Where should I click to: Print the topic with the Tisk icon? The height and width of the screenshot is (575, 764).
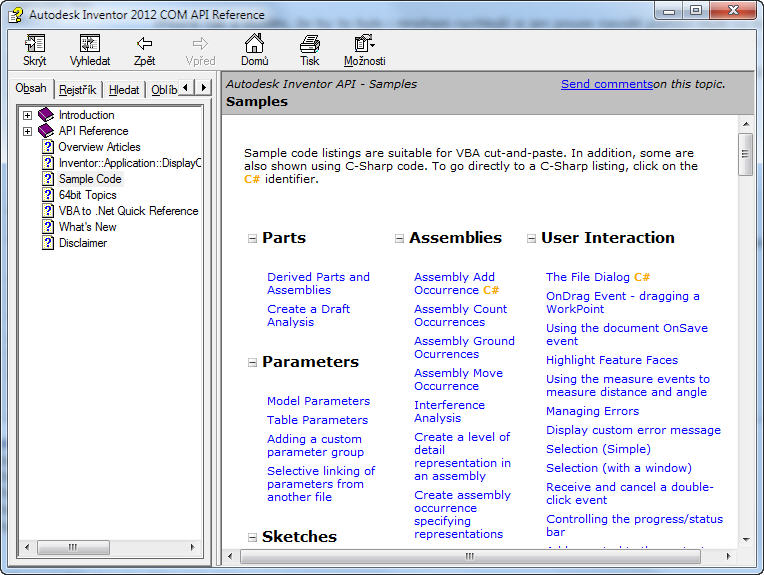(310, 43)
